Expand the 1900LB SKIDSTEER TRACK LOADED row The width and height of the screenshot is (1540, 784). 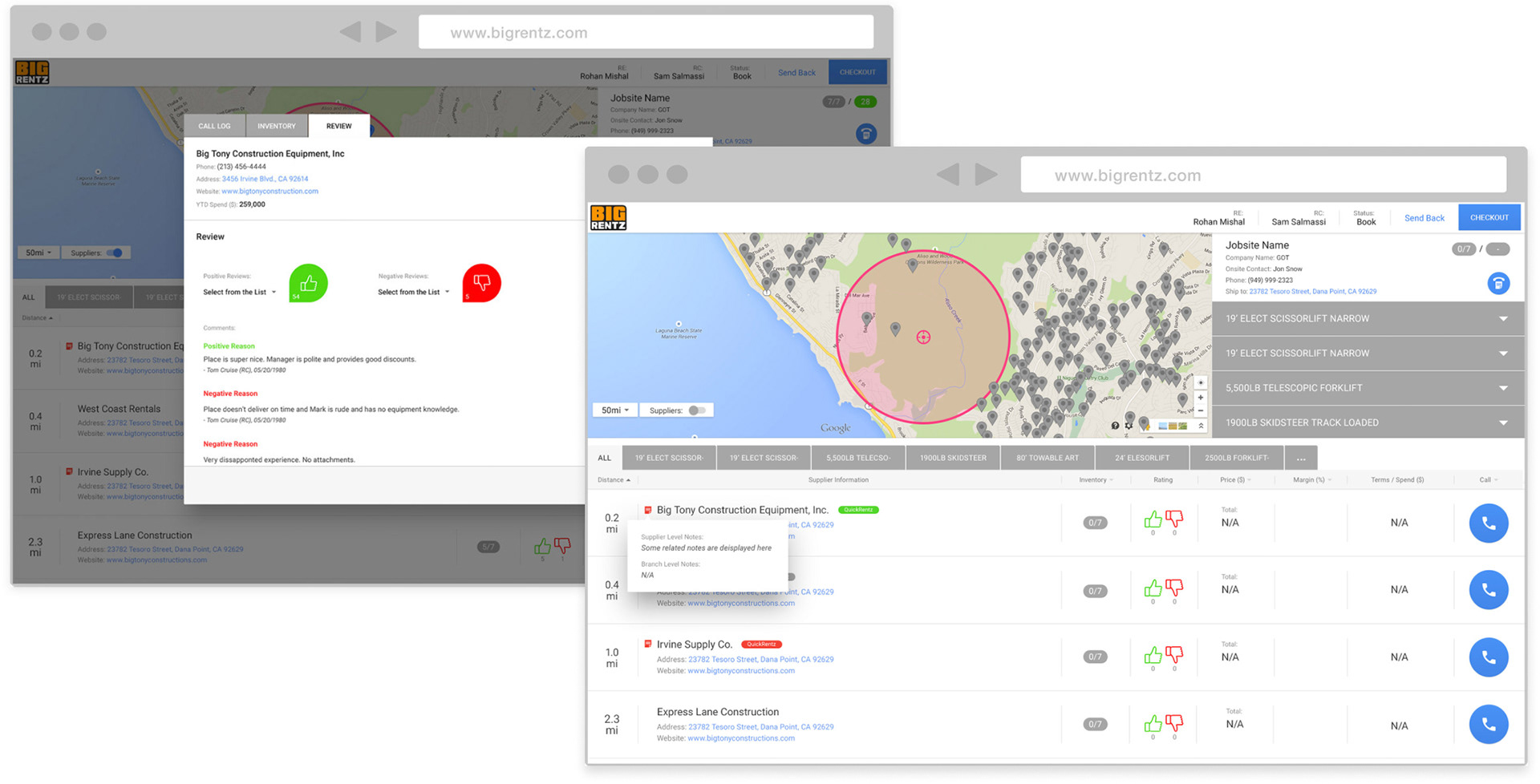coord(1368,422)
